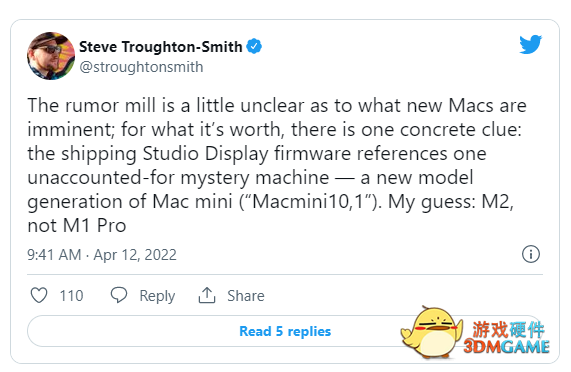Click the "not M1 Pro" closing line
Screen dimensions: 571x372
[x=77, y=226]
